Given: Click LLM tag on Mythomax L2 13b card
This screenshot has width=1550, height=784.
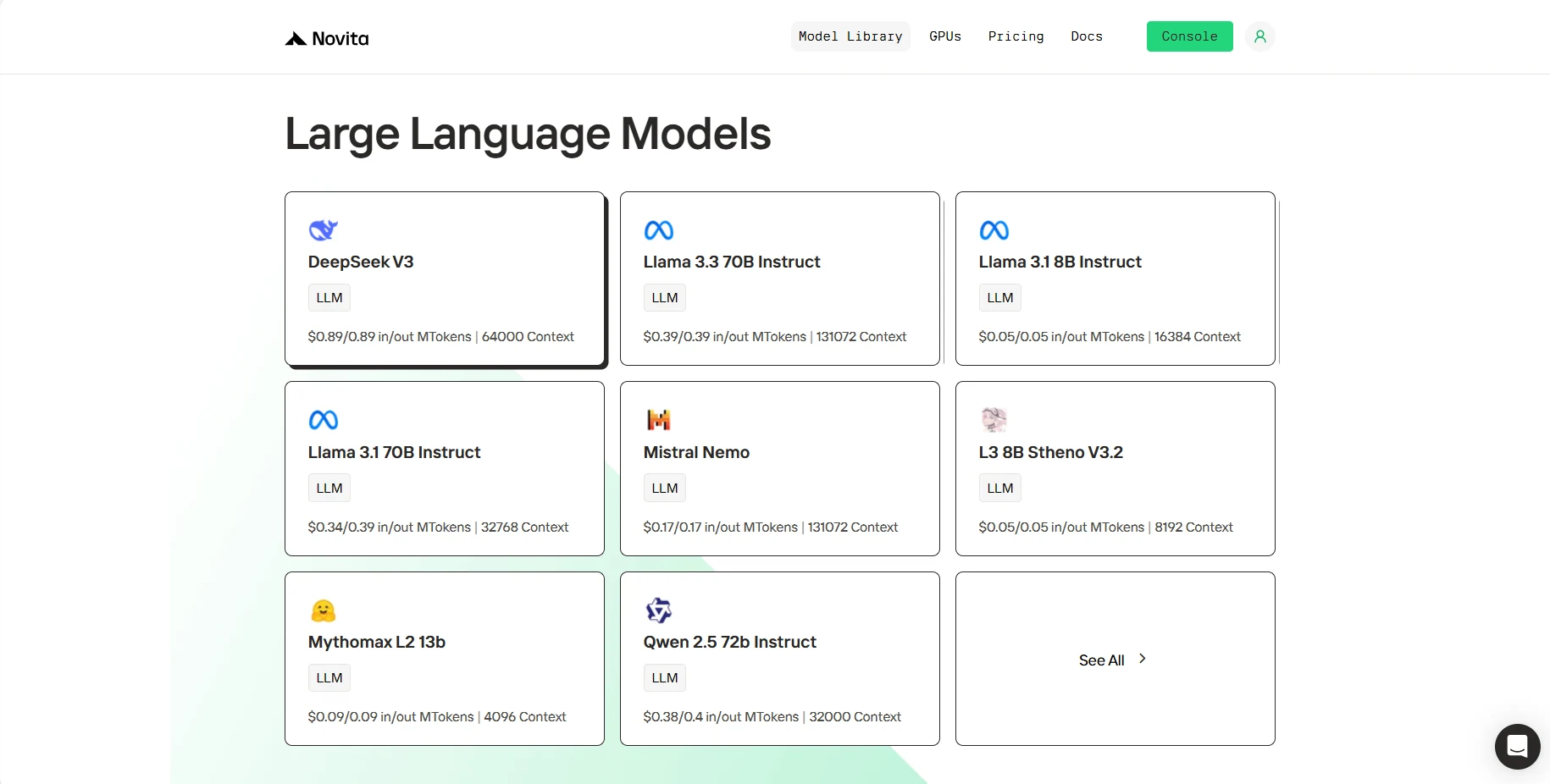Looking at the screenshot, I should coord(329,678).
